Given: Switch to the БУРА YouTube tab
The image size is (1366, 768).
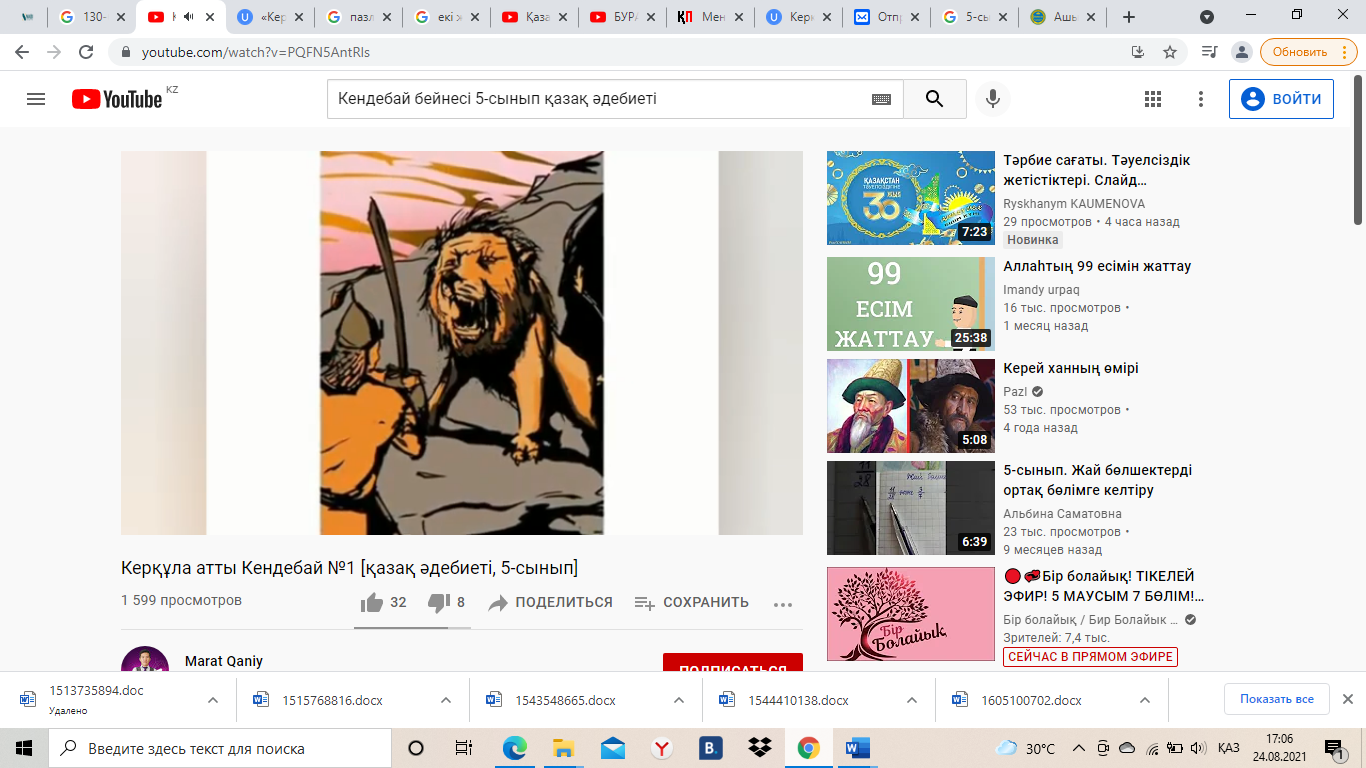Looking at the screenshot, I should 623,17.
